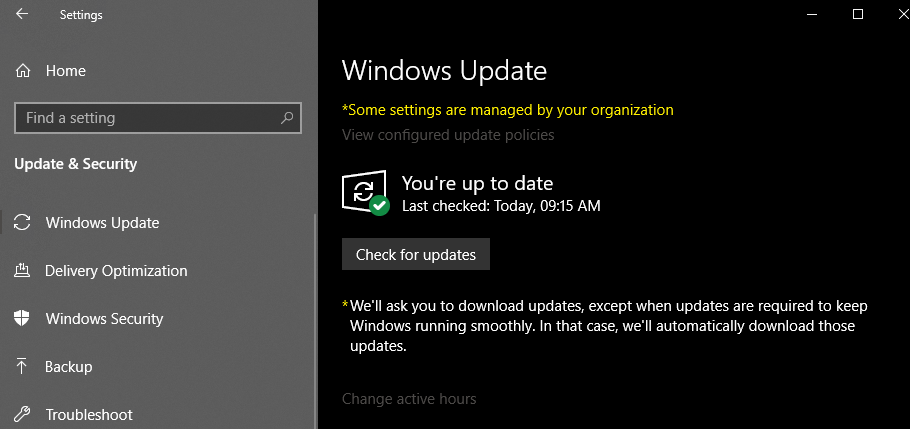Image resolution: width=910 pixels, height=429 pixels.
Task: Click the Backup upward arrow icon
Action: pos(23,367)
